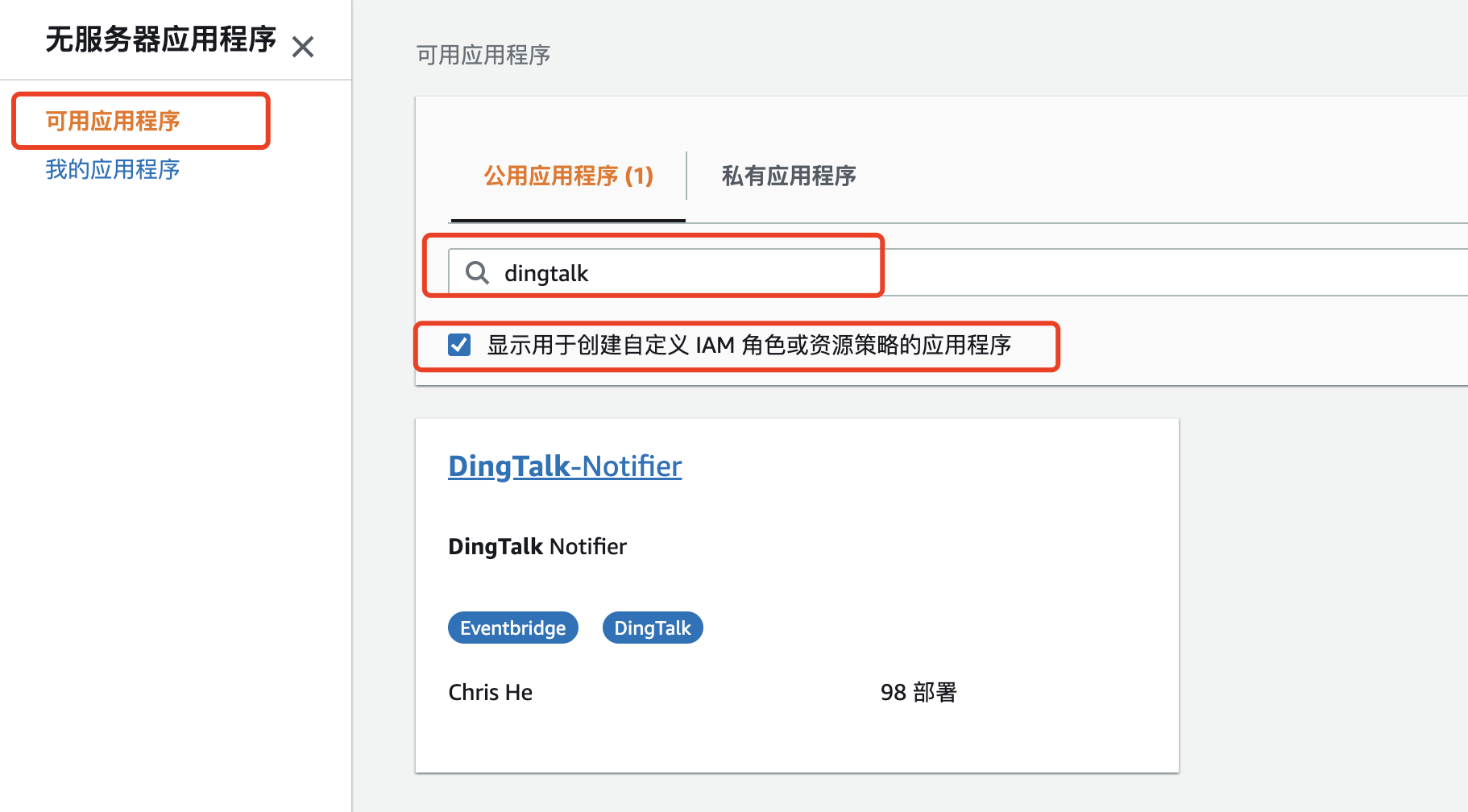Open 可用应用程序 in the sidebar
Viewport: 1468px width, 812px height.
pyautogui.click(x=113, y=121)
